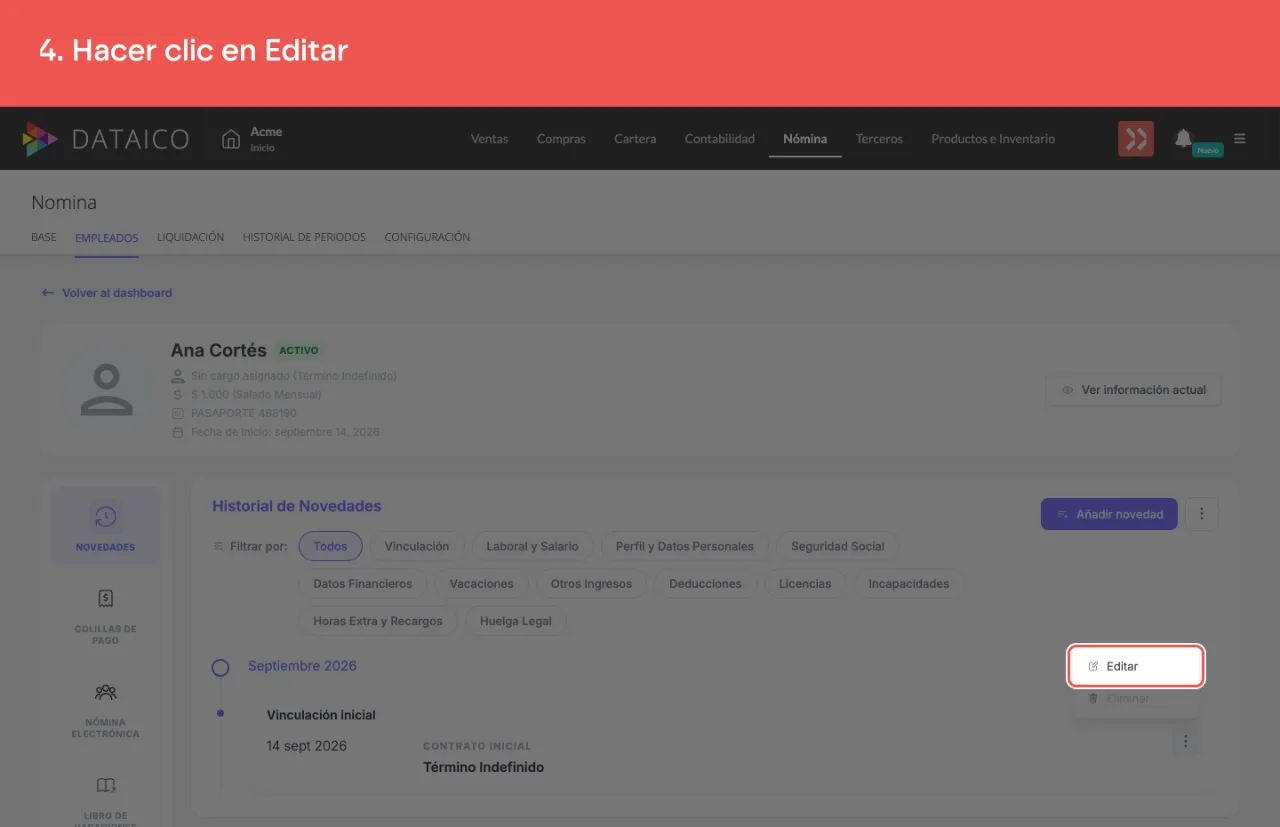The height and width of the screenshot is (827, 1280).
Task: Select the Seguridad Social filter
Action: [838, 547]
